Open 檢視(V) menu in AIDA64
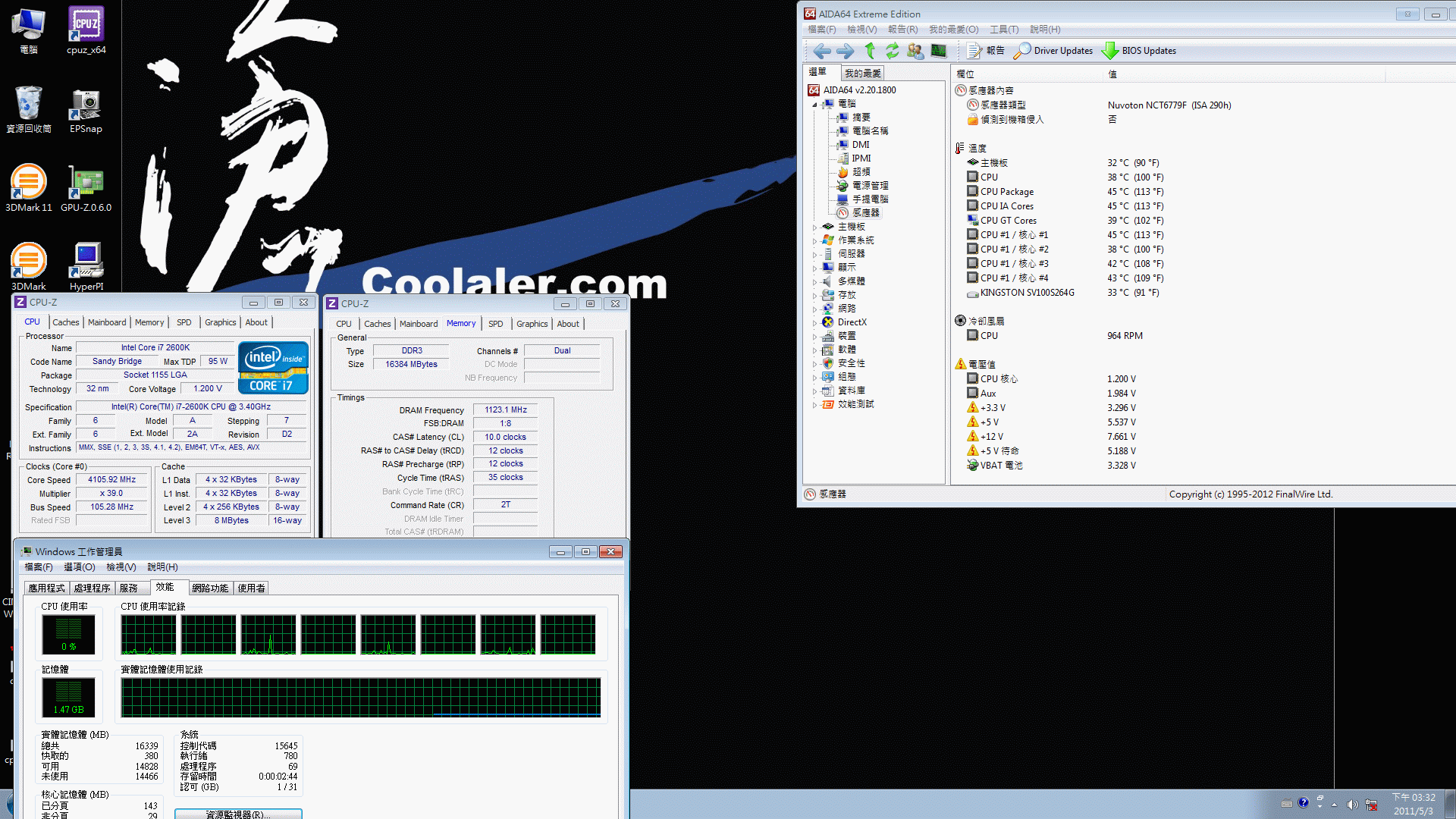The height and width of the screenshot is (819, 1456). click(x=861, y=30)
